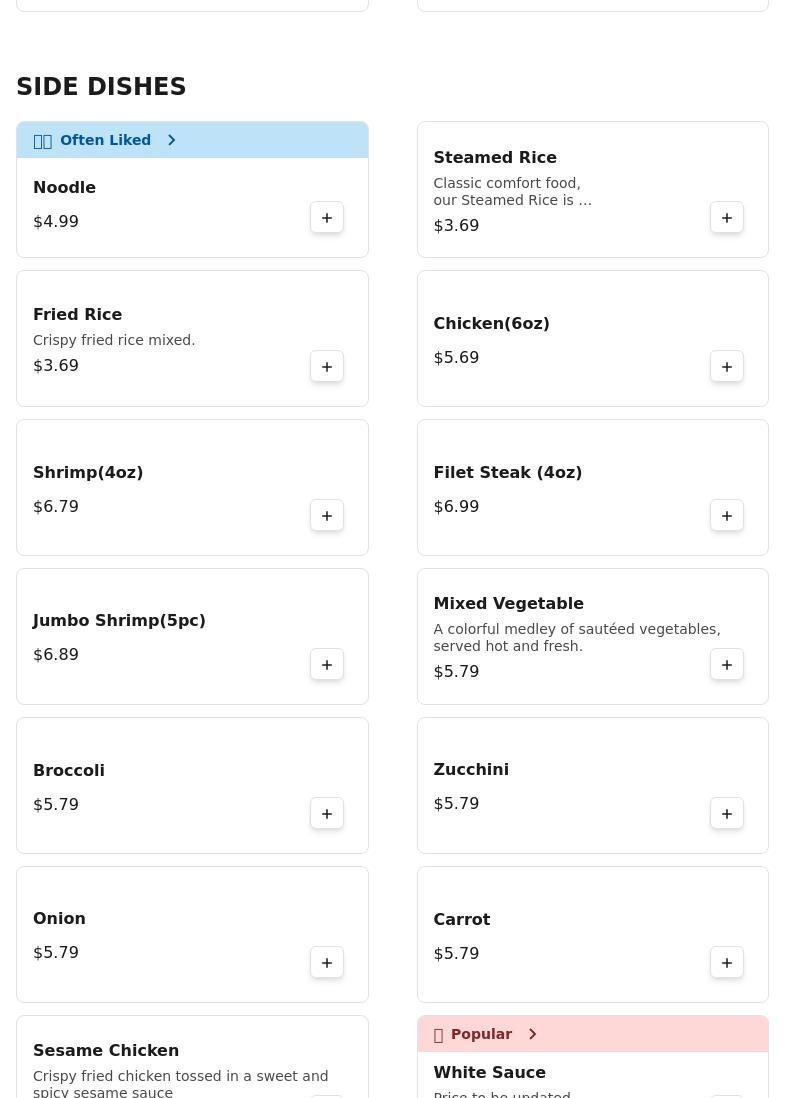Add Carrot side to order

point(727,963)
